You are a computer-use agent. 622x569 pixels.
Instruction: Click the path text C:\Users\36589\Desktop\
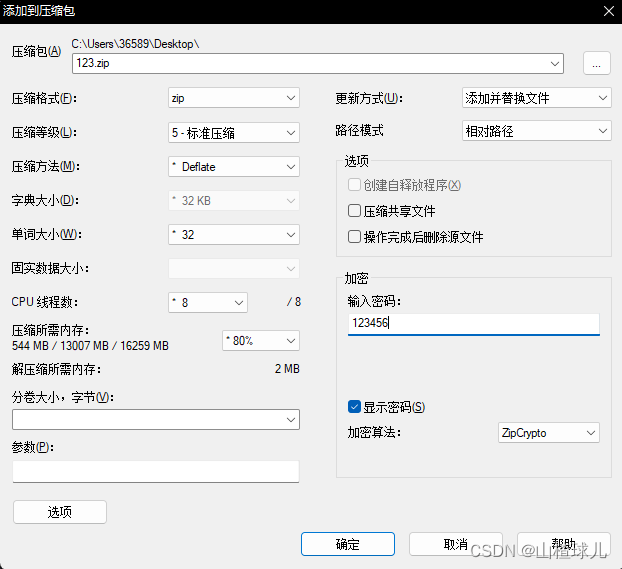(135, 44)
